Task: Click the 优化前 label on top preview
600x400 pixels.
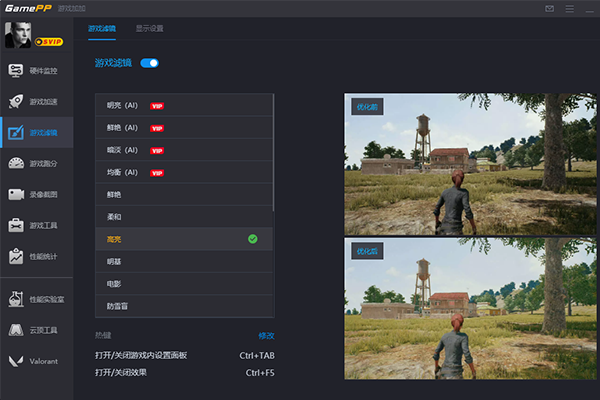Action: pos(367,107)
